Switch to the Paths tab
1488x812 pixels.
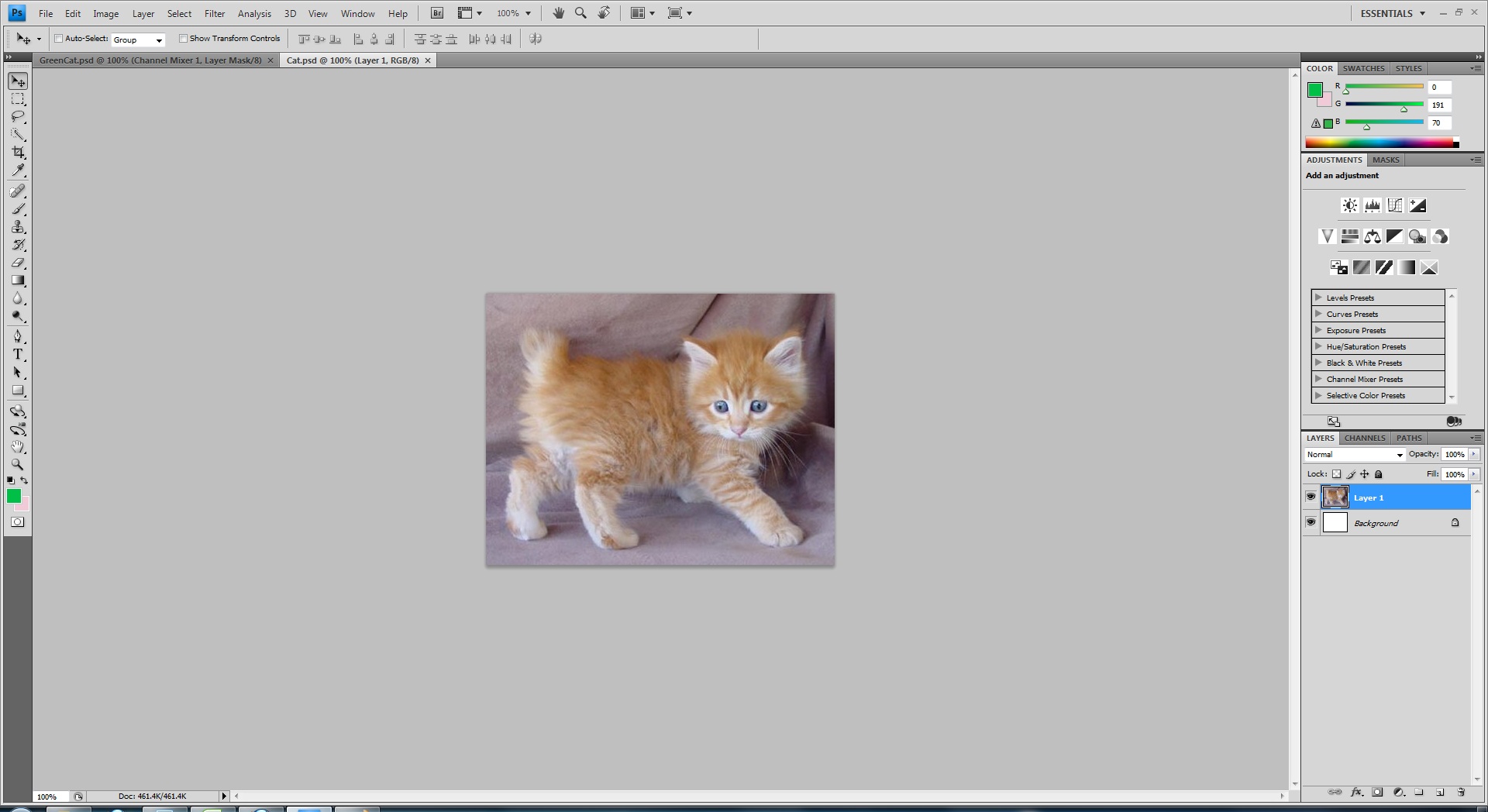(1409, 438)
